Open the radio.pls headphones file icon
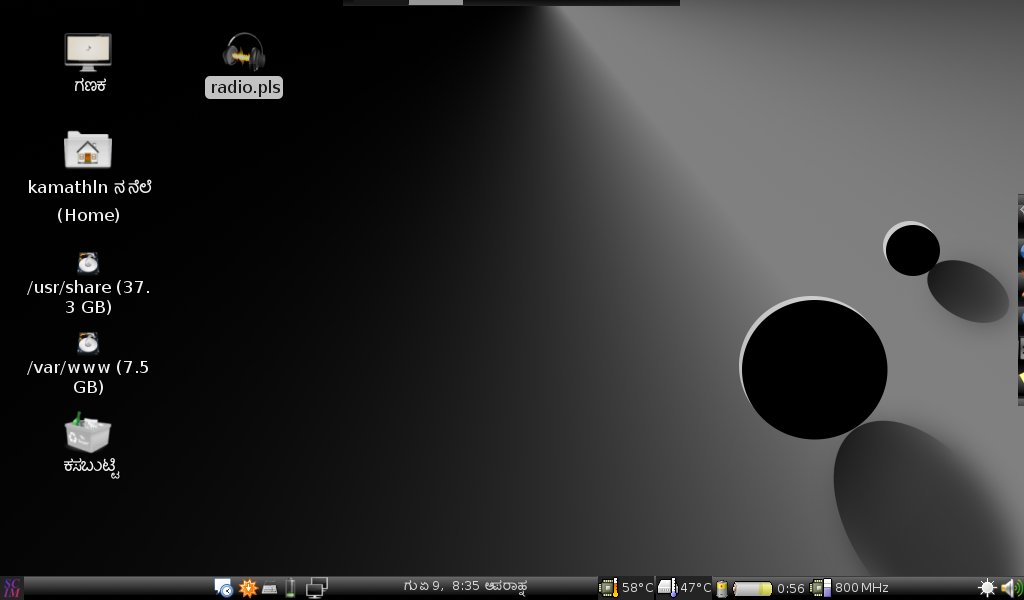Image resolution: width=1024 pixels, height=600 pixels. coord(244,52)
